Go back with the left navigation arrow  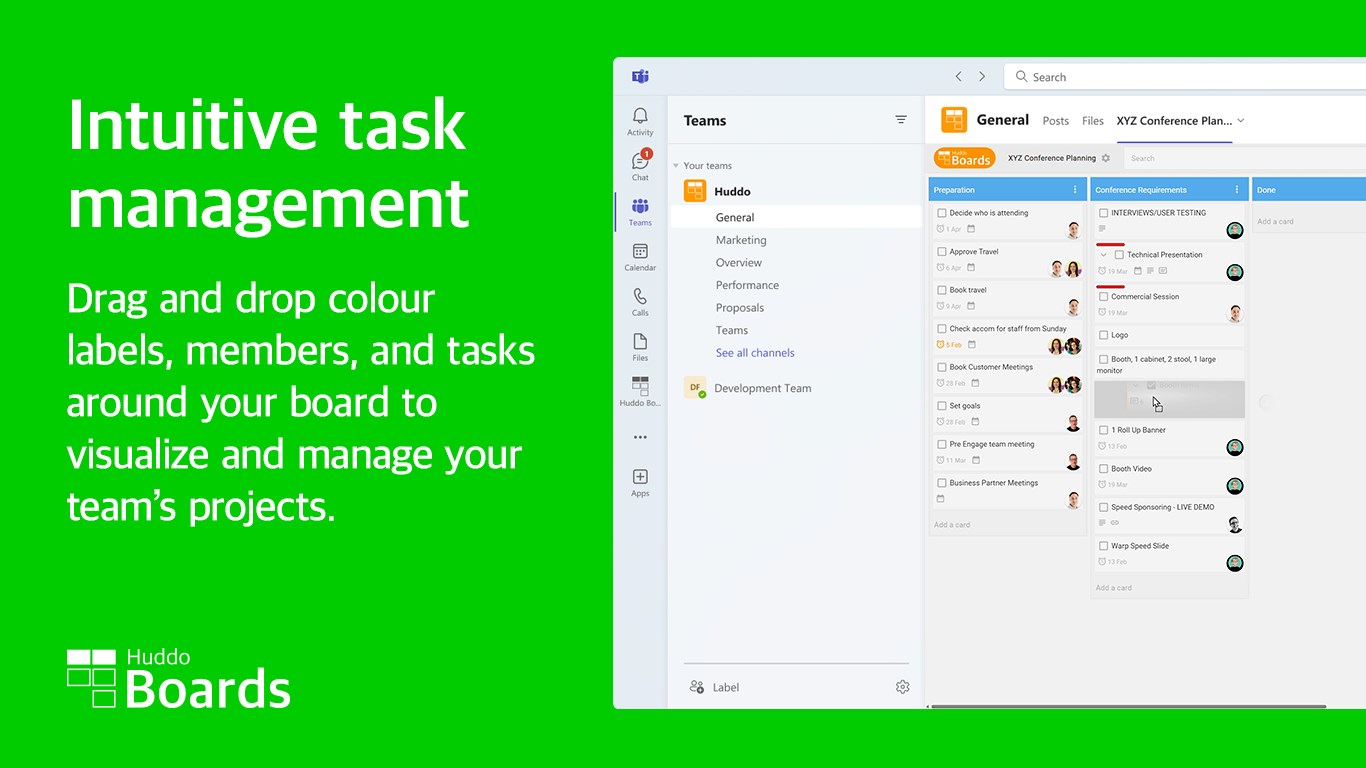tap(958, 76)
